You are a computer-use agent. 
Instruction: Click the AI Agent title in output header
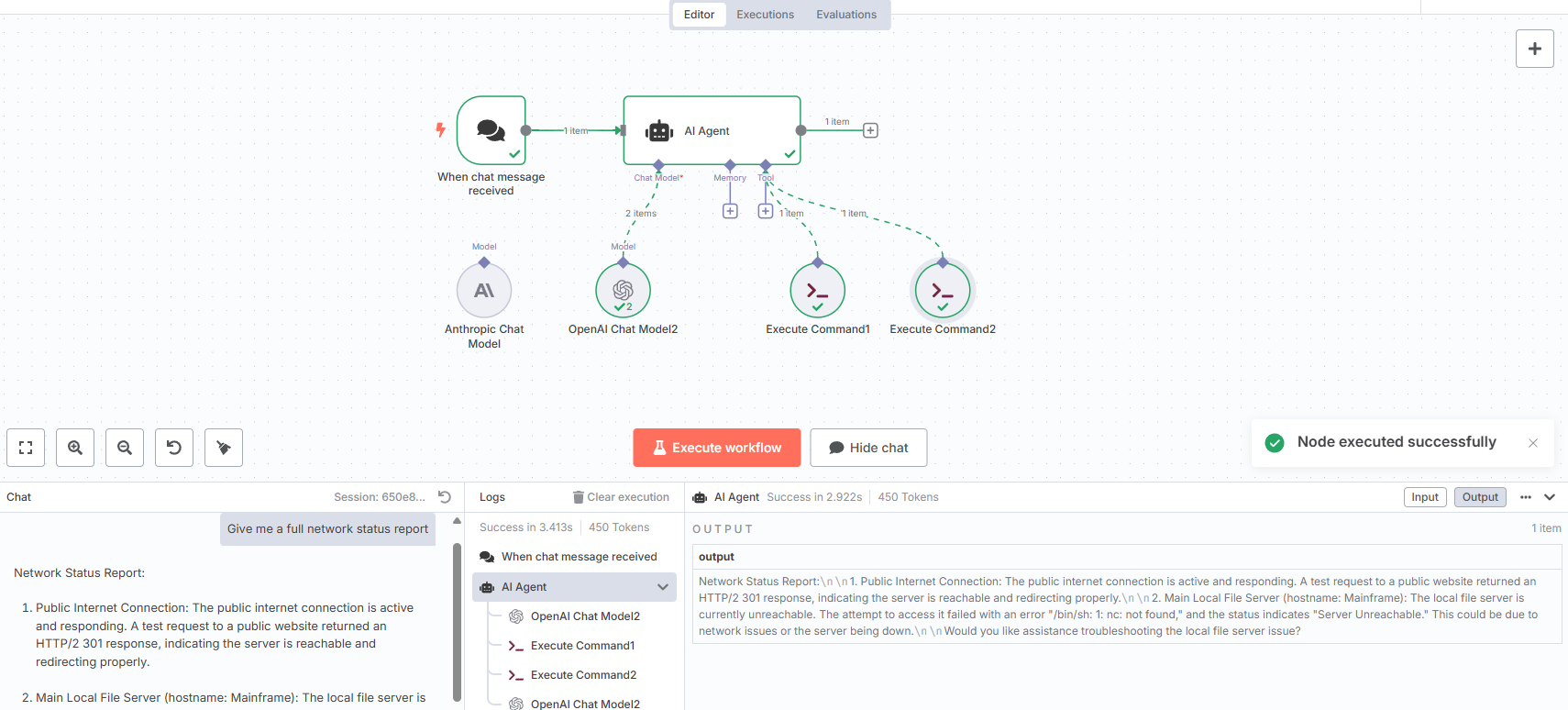[736, 497]
